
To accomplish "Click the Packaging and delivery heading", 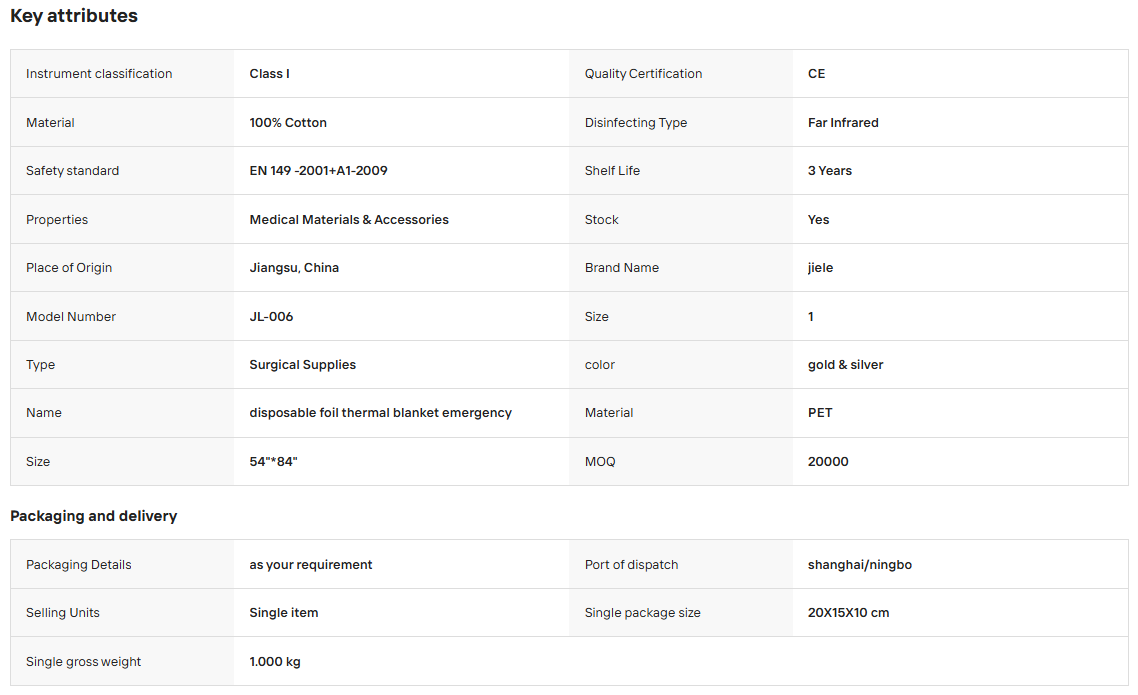I will (x=94, y=516).
